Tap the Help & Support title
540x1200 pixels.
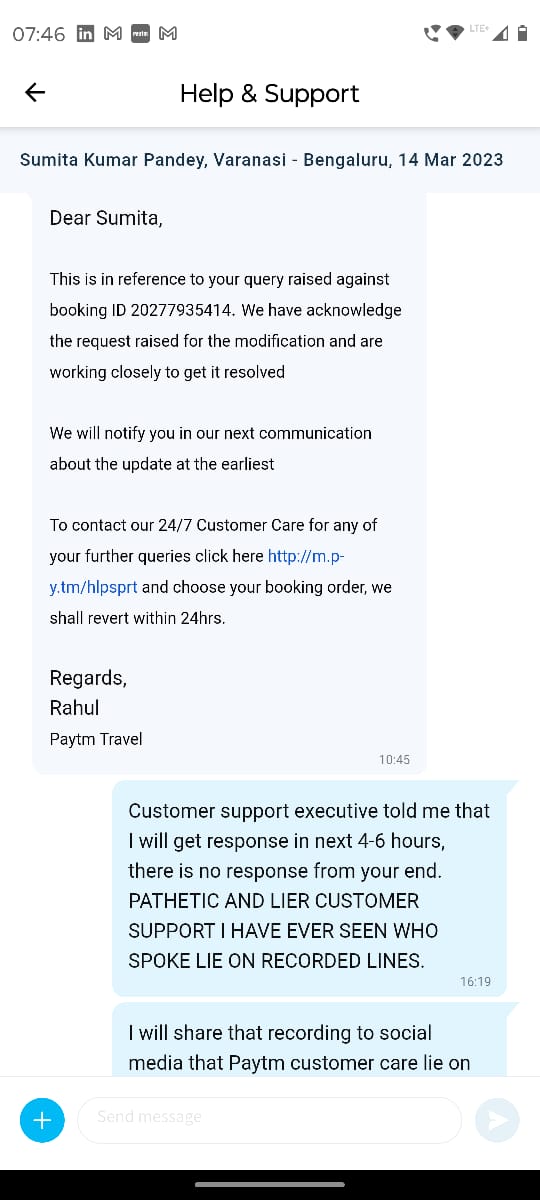tap(270, 93)
